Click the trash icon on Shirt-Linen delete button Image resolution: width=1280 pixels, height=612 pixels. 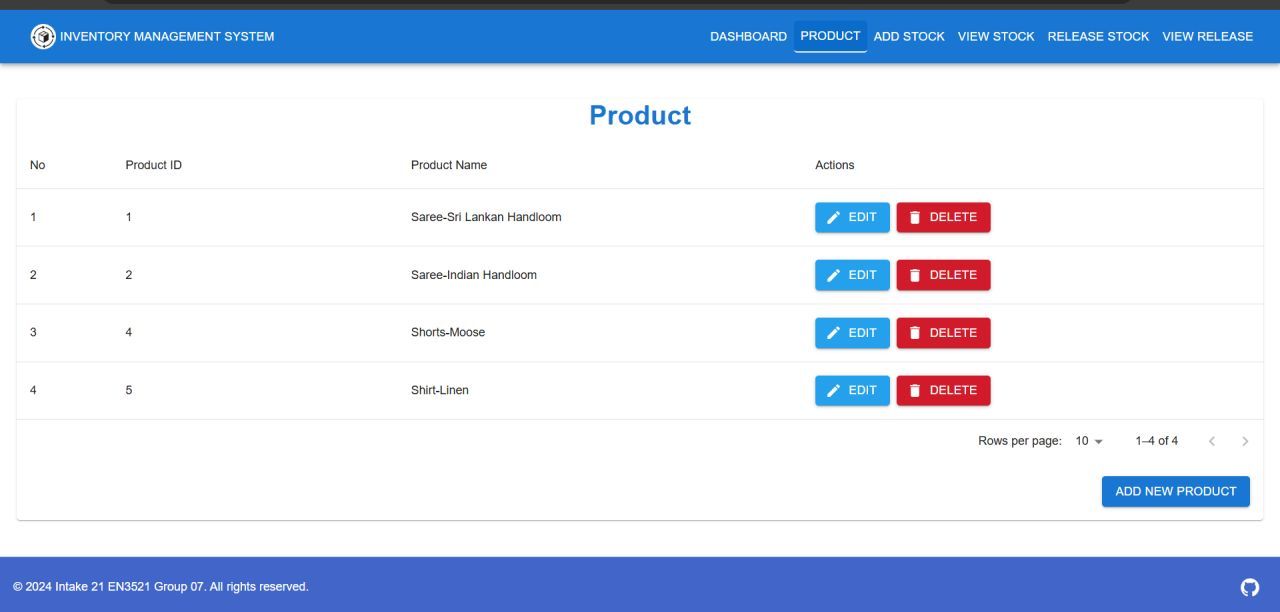point(914,390)
